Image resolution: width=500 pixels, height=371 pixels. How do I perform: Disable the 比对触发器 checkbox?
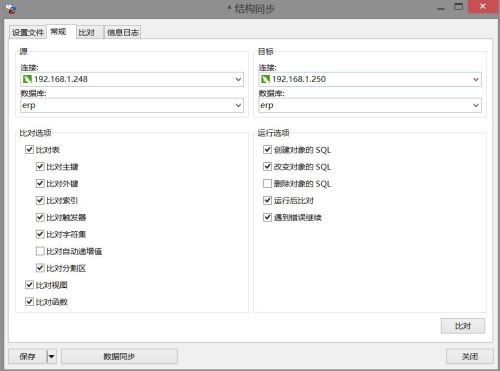pyautogui.click(x=40, y=217)
